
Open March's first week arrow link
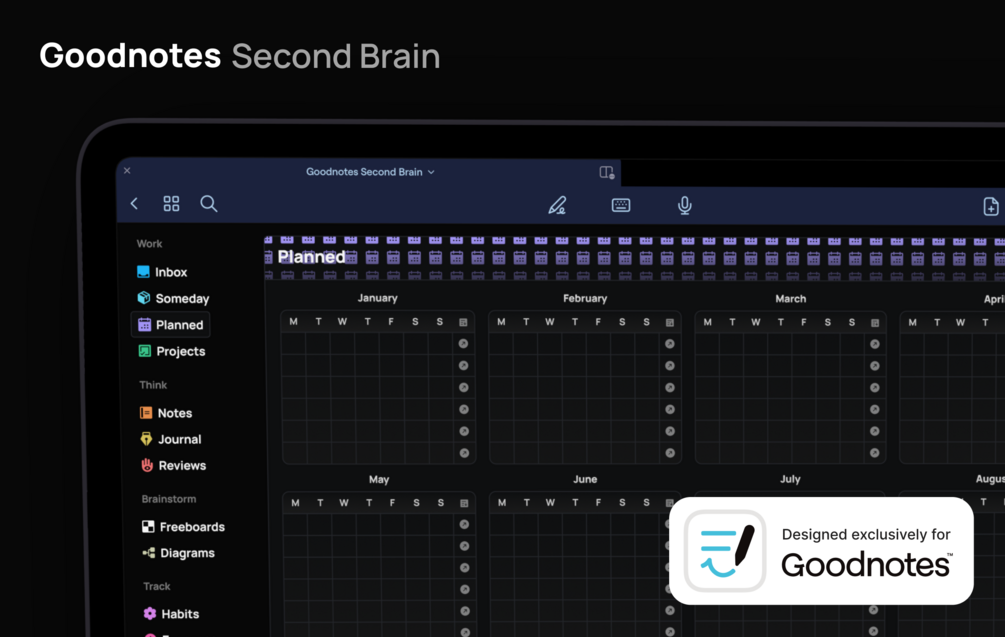pyautogui.click(x=875, y=344)
